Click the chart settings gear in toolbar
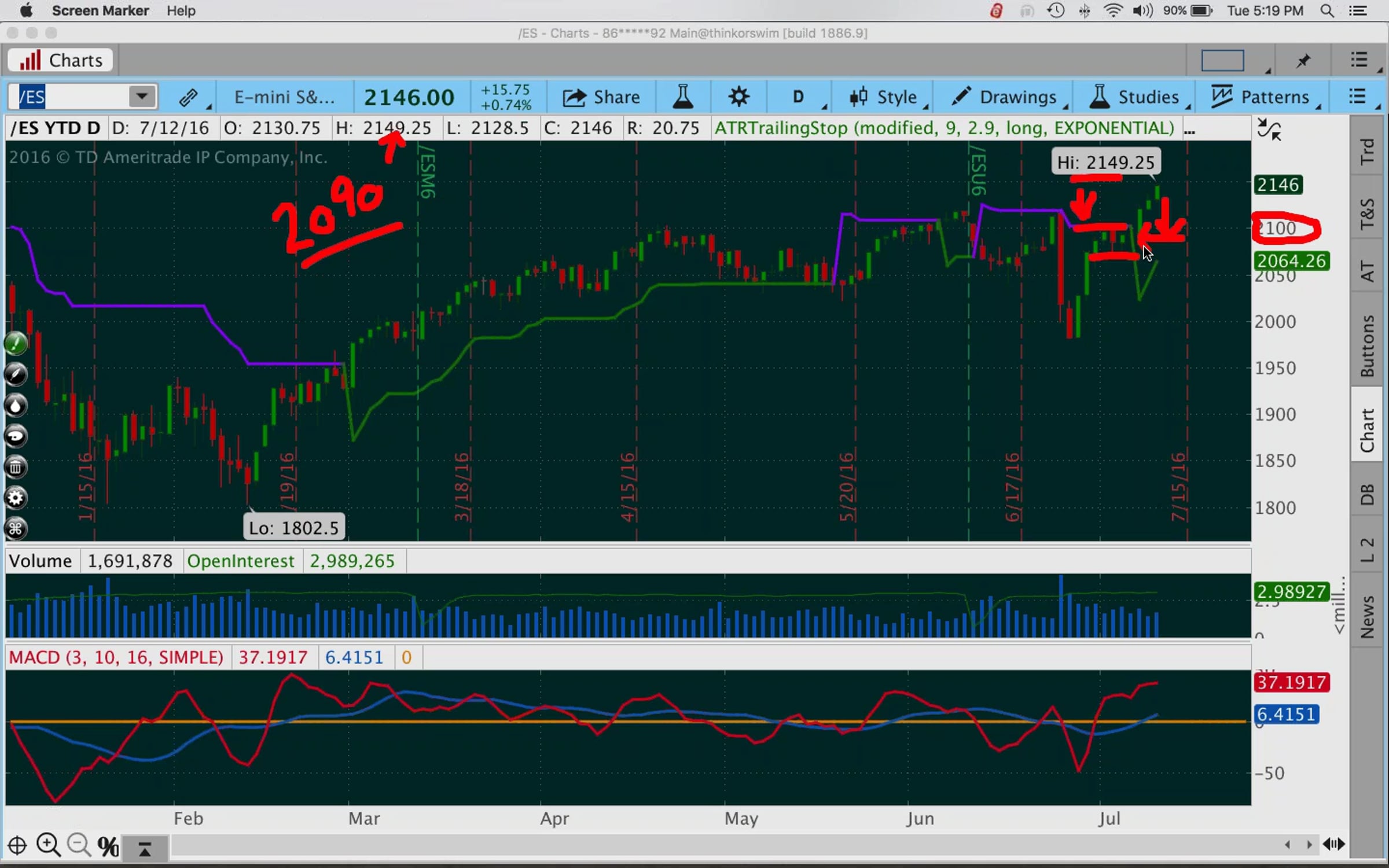 coord(738,97)
